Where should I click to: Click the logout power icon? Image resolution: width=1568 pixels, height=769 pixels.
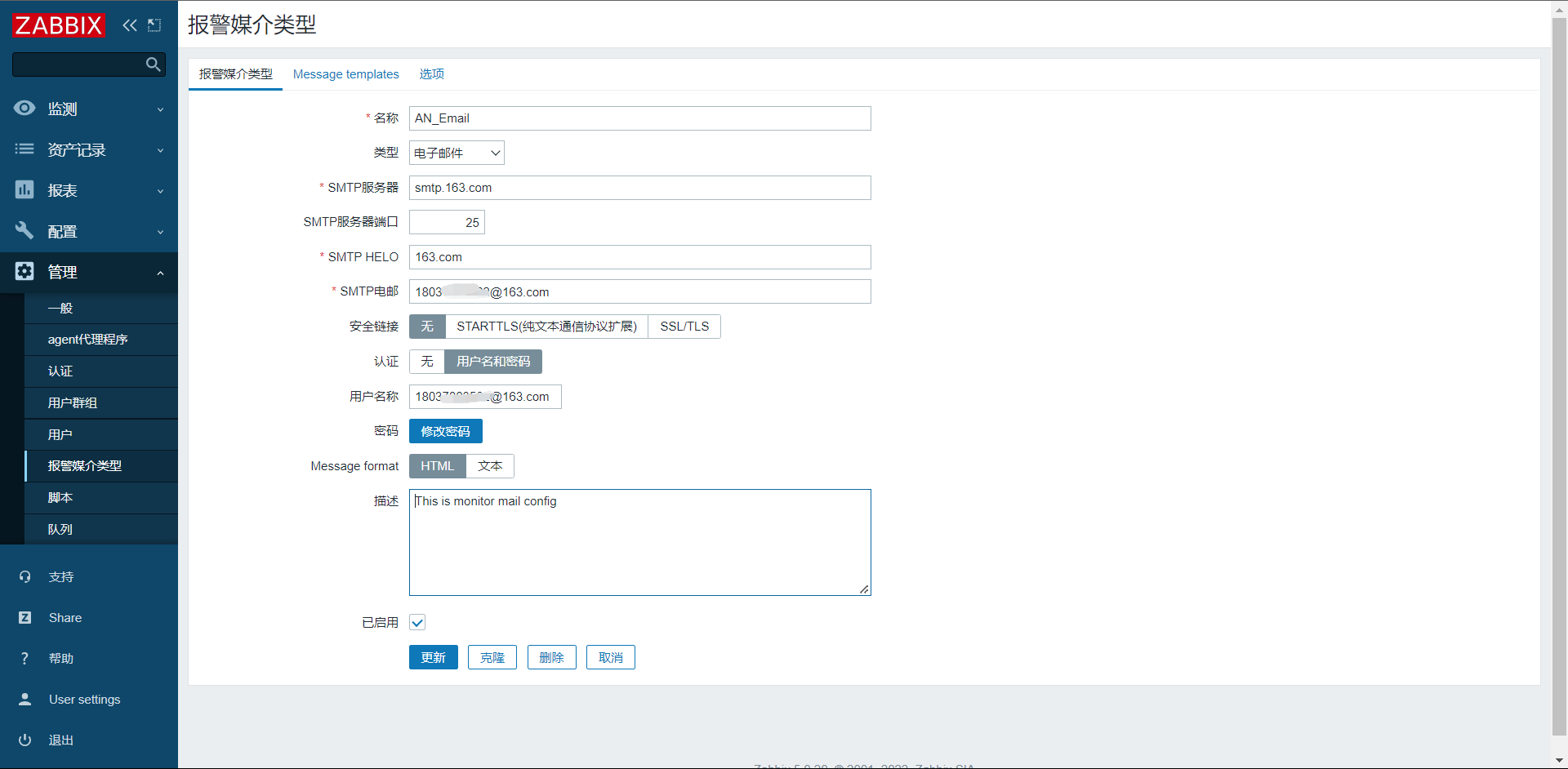pyautogui.click(x=24, y=740)
